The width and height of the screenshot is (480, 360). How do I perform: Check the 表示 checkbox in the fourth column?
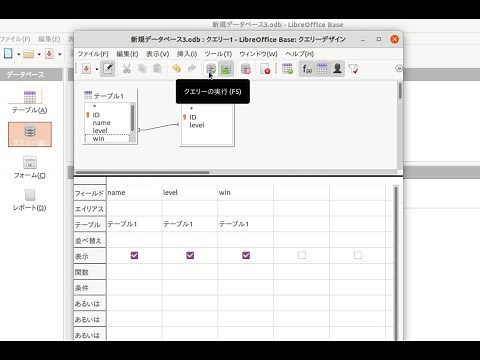click(302, 255)
